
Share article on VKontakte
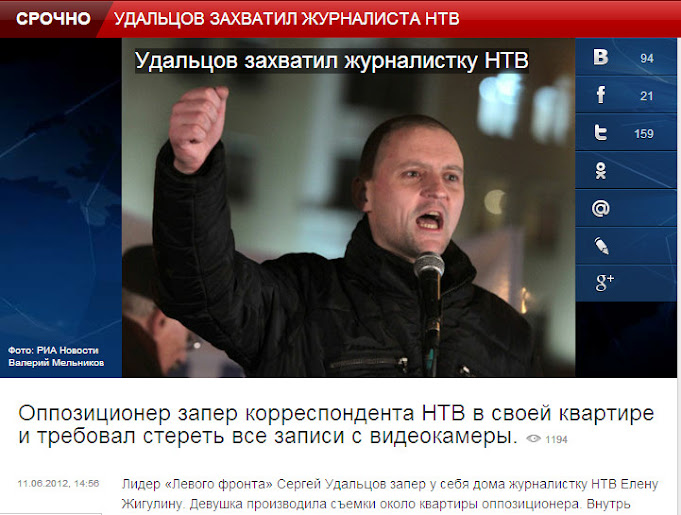pos(601,57)
